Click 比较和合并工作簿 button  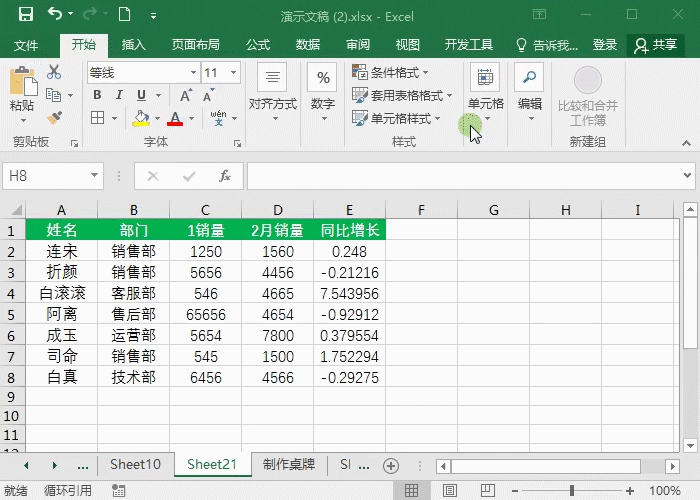coord(588,96)
